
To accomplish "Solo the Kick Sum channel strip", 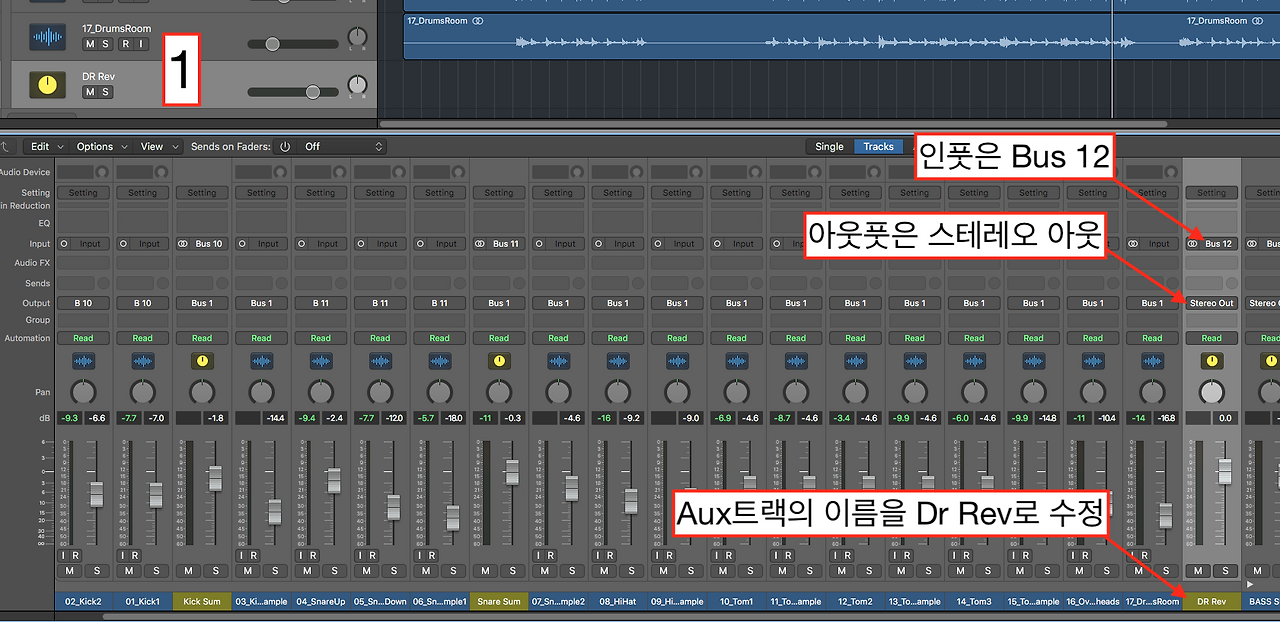I will 216,571.
